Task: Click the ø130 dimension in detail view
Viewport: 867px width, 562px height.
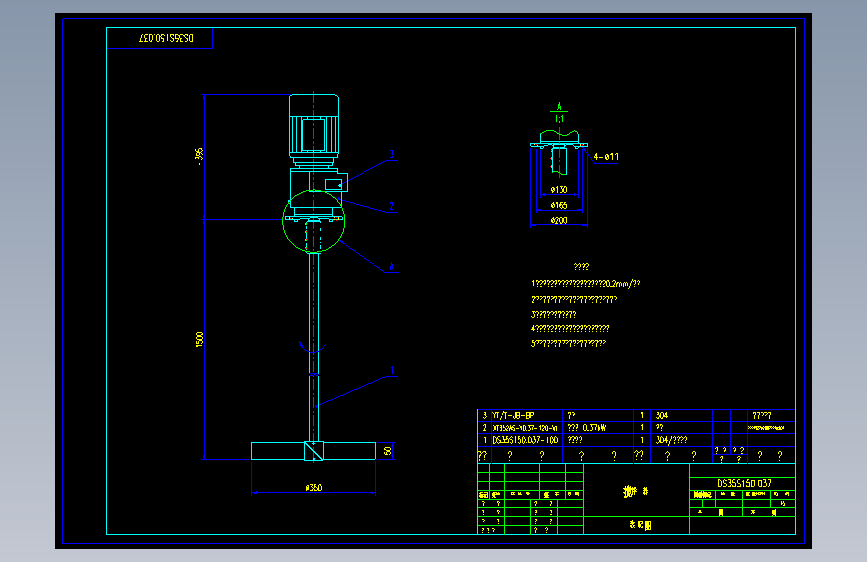Action: coord(559,190)
